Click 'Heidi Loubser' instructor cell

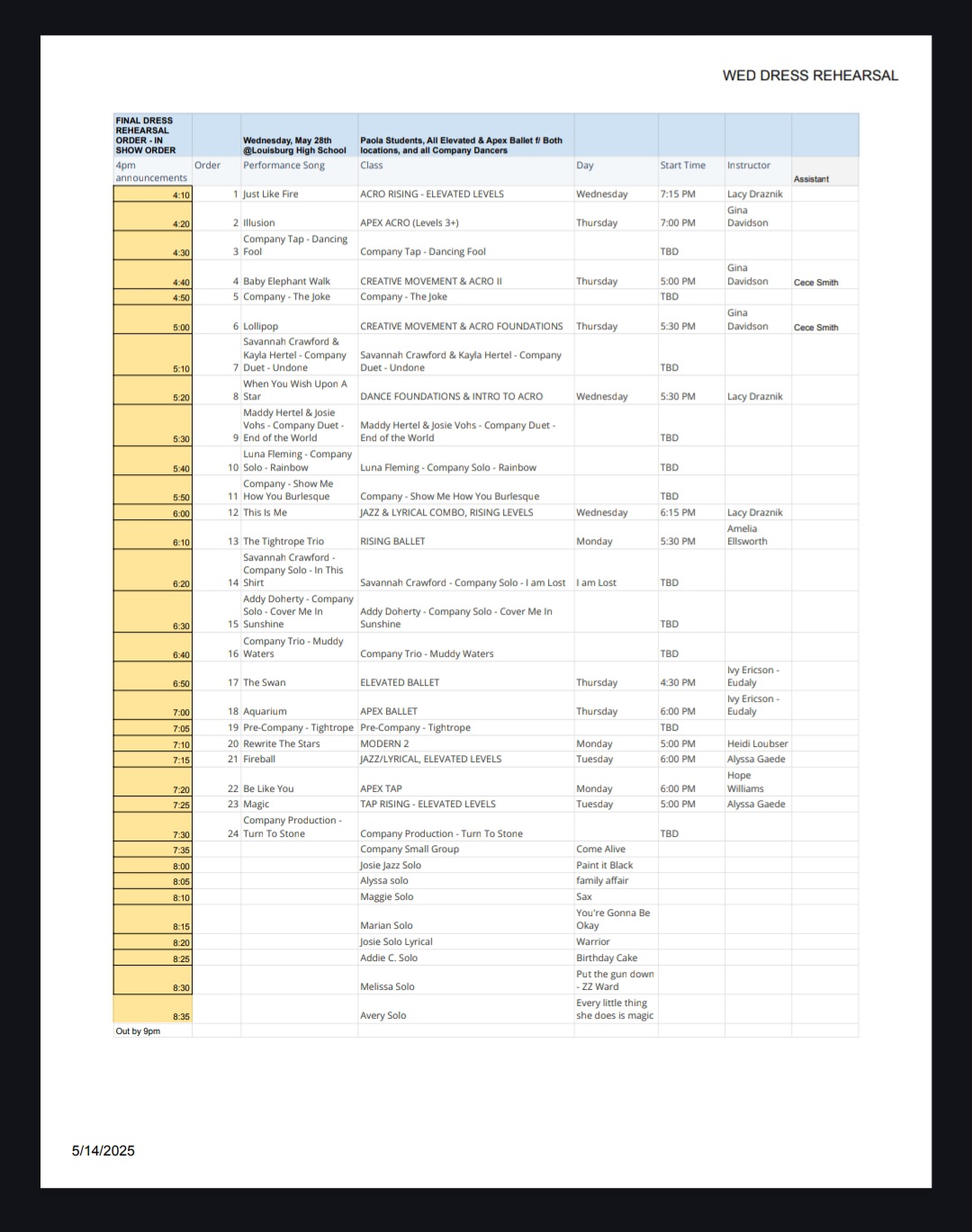coord(758,744)
